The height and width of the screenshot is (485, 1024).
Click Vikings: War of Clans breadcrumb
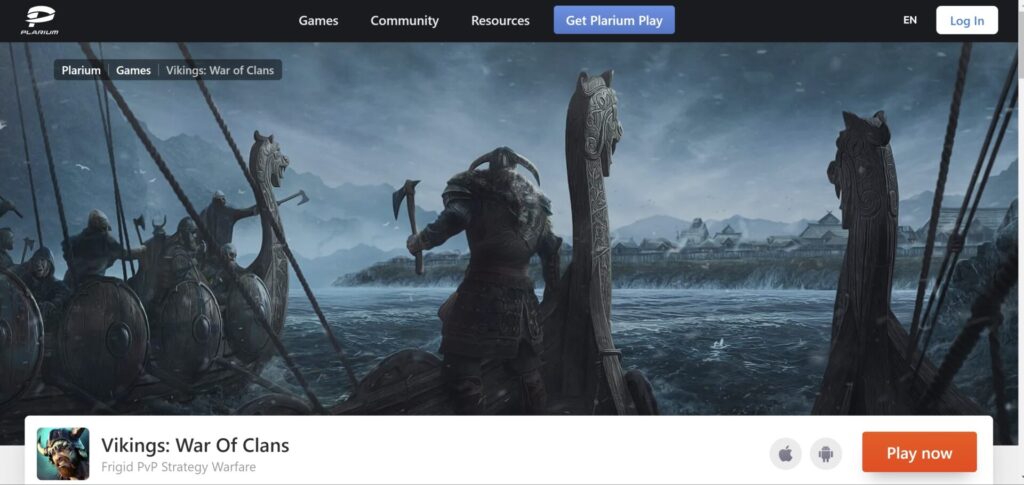click(x=220, y=70)
